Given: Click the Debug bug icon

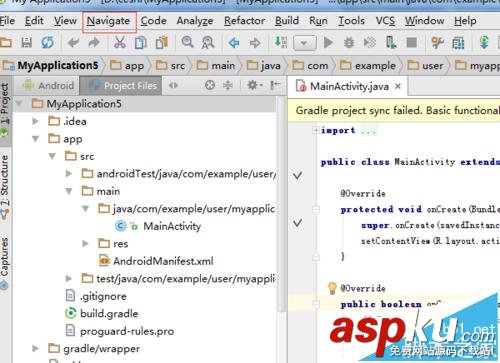Looking at the screenshot, I should 349,43.
